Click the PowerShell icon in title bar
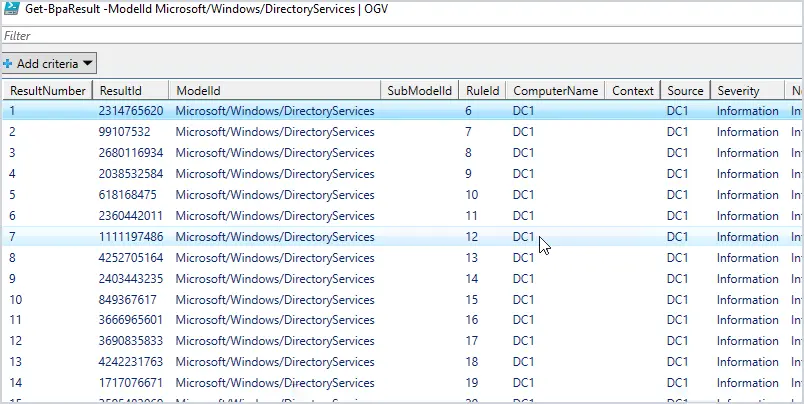The image size is (804, 404). 11,8
